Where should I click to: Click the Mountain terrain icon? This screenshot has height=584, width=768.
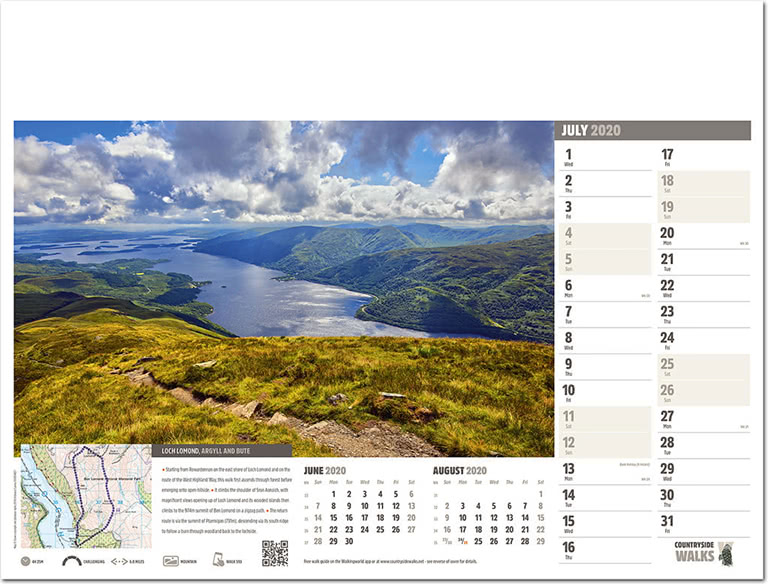[170, 561]
